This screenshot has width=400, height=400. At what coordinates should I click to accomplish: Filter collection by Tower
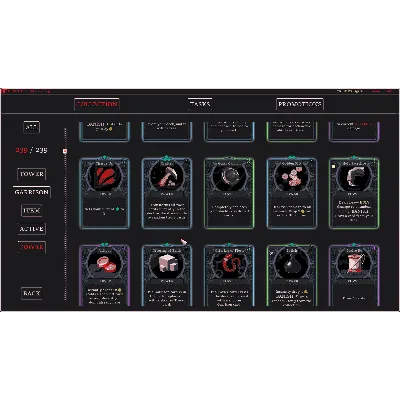31,174
